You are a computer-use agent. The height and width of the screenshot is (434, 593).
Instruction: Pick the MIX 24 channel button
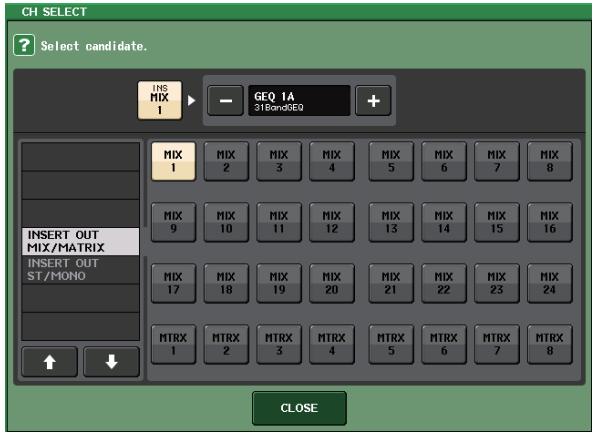pyautogui.click(x=550, y=283)
